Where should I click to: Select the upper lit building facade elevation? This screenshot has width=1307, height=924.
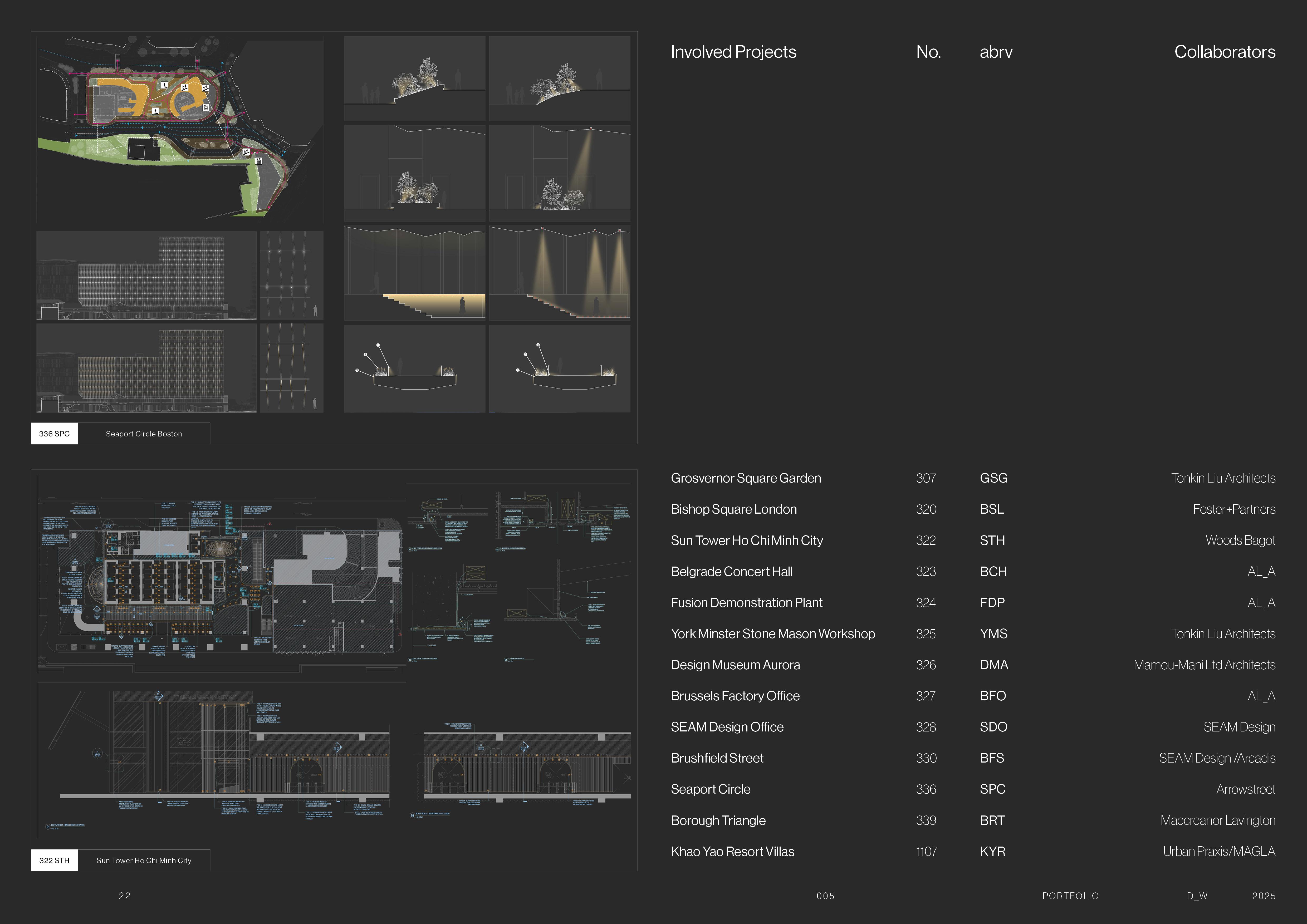[x=146, y=275]
